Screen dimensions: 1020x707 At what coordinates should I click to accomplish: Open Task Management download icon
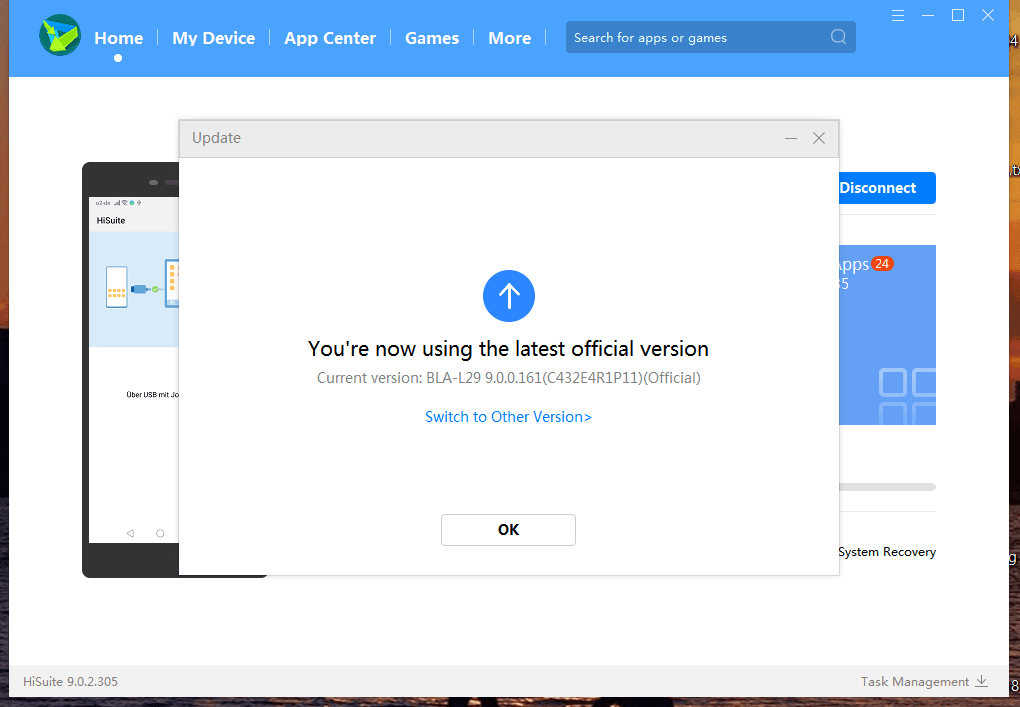click(x=982, y=681)
